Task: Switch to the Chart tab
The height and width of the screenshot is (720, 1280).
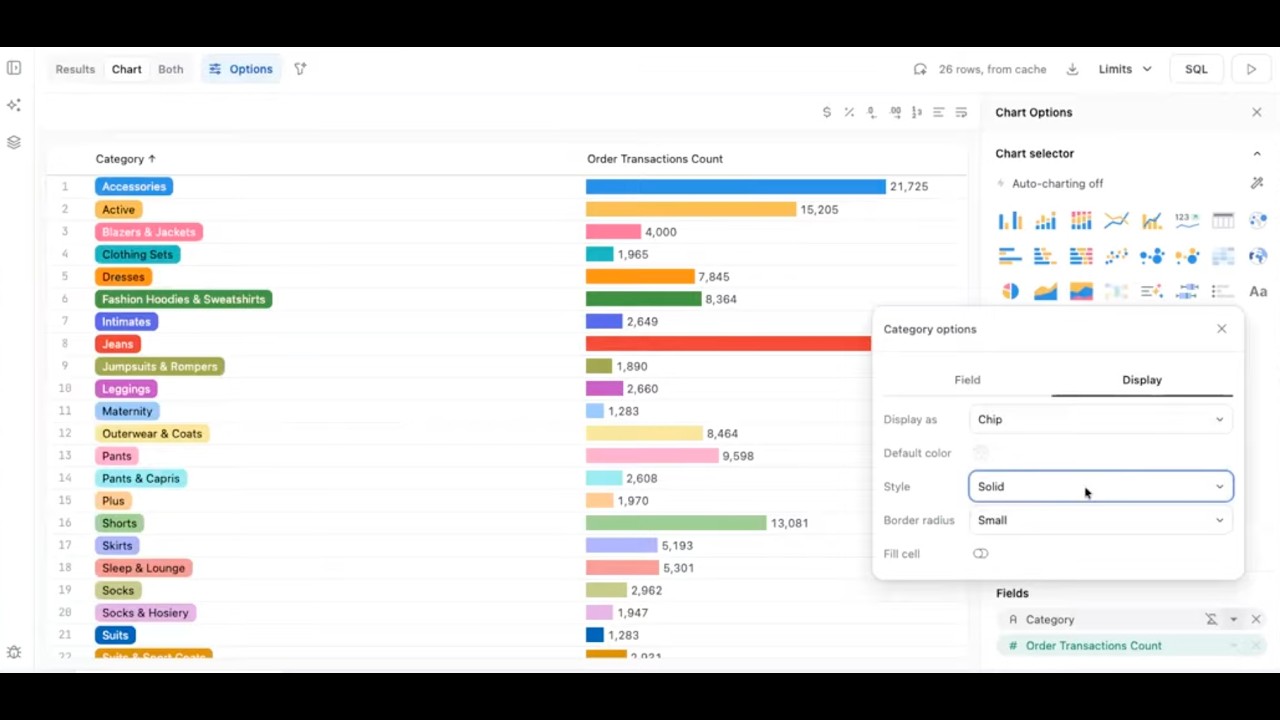Action: tap(126, 69)
